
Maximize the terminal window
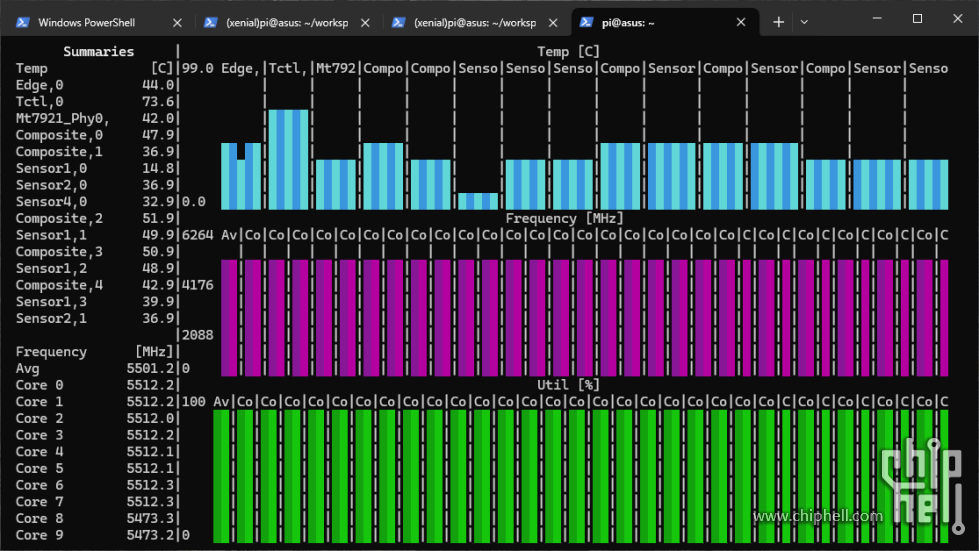coord(917,19)
